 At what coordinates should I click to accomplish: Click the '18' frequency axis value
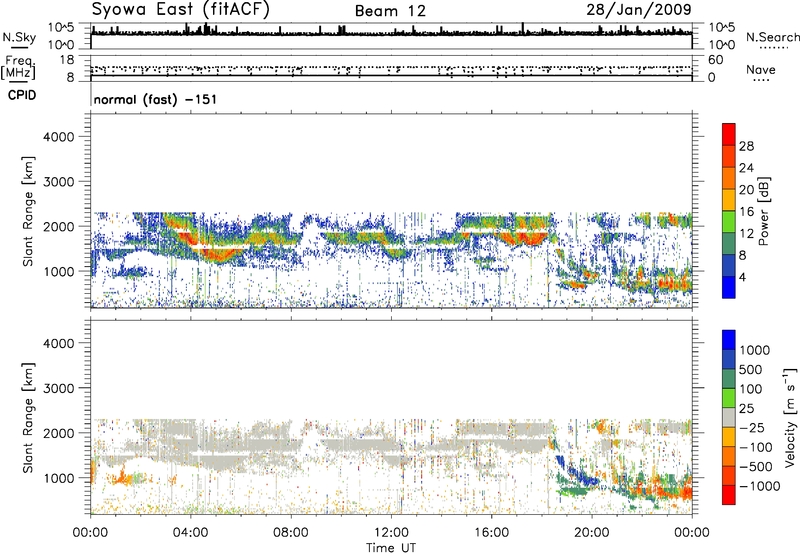pos(66,60)
